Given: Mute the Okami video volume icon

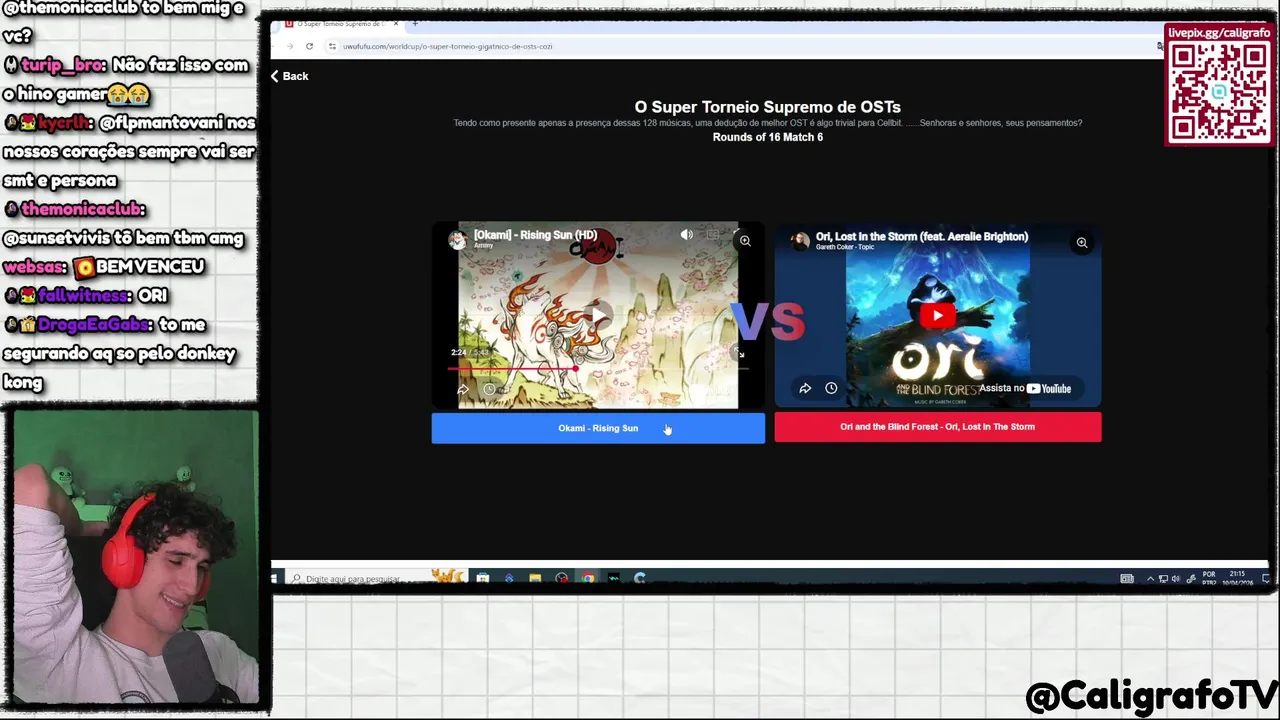Looking at the screenshot, I should [686, 235].
